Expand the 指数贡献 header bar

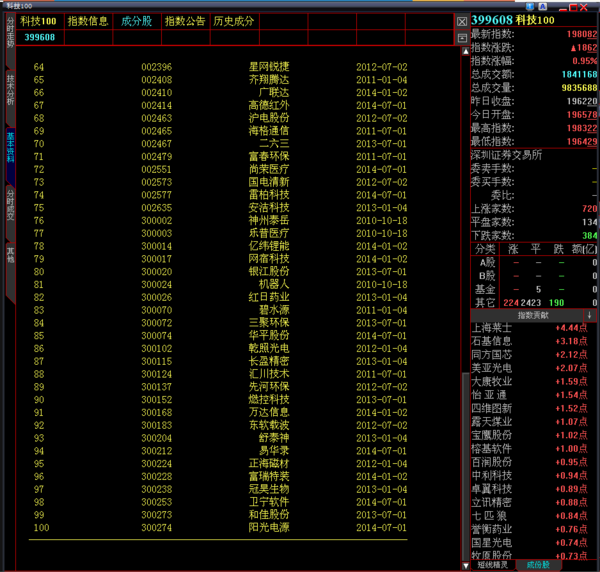click(x=526, y=314)
